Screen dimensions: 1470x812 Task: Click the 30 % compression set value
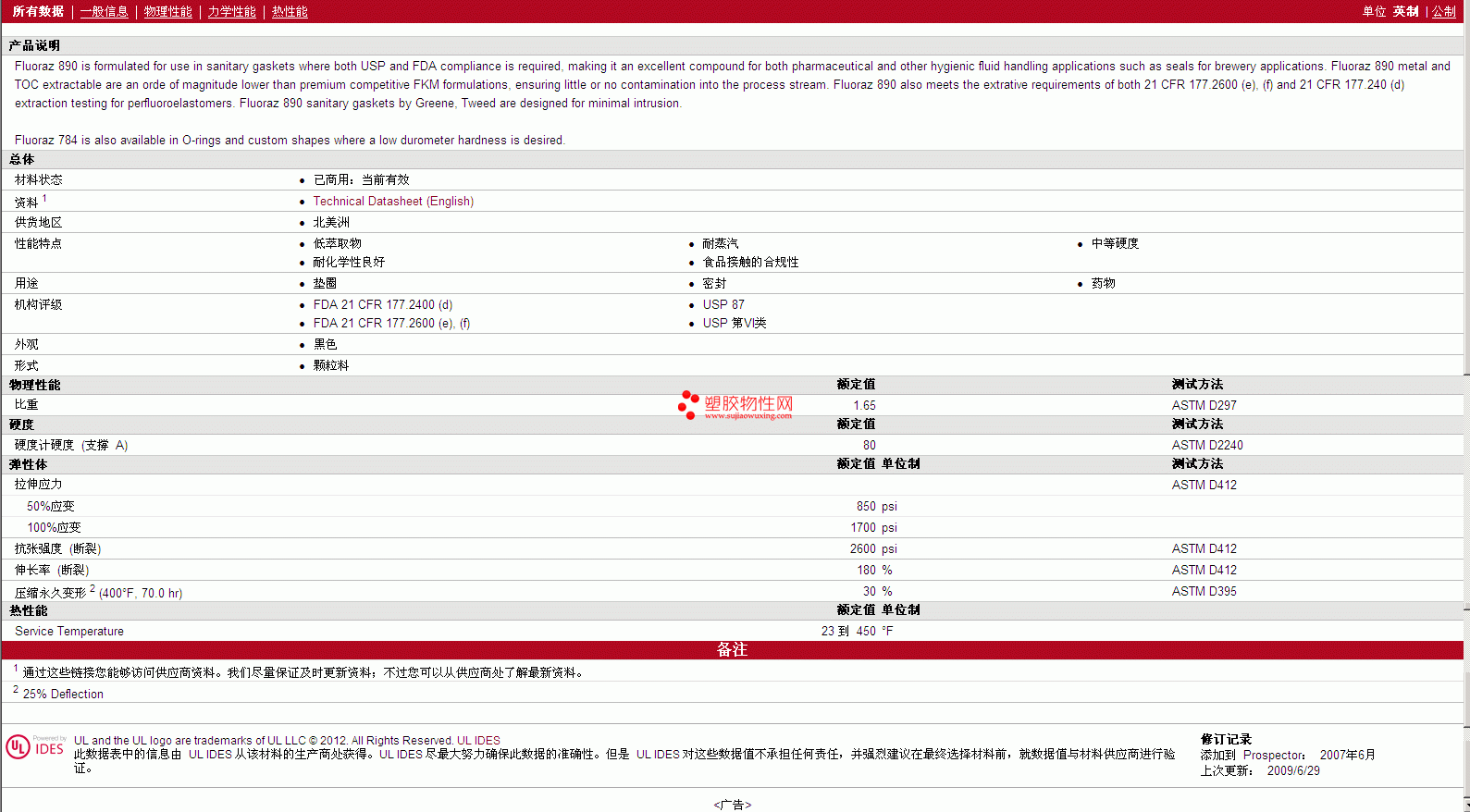877,591
